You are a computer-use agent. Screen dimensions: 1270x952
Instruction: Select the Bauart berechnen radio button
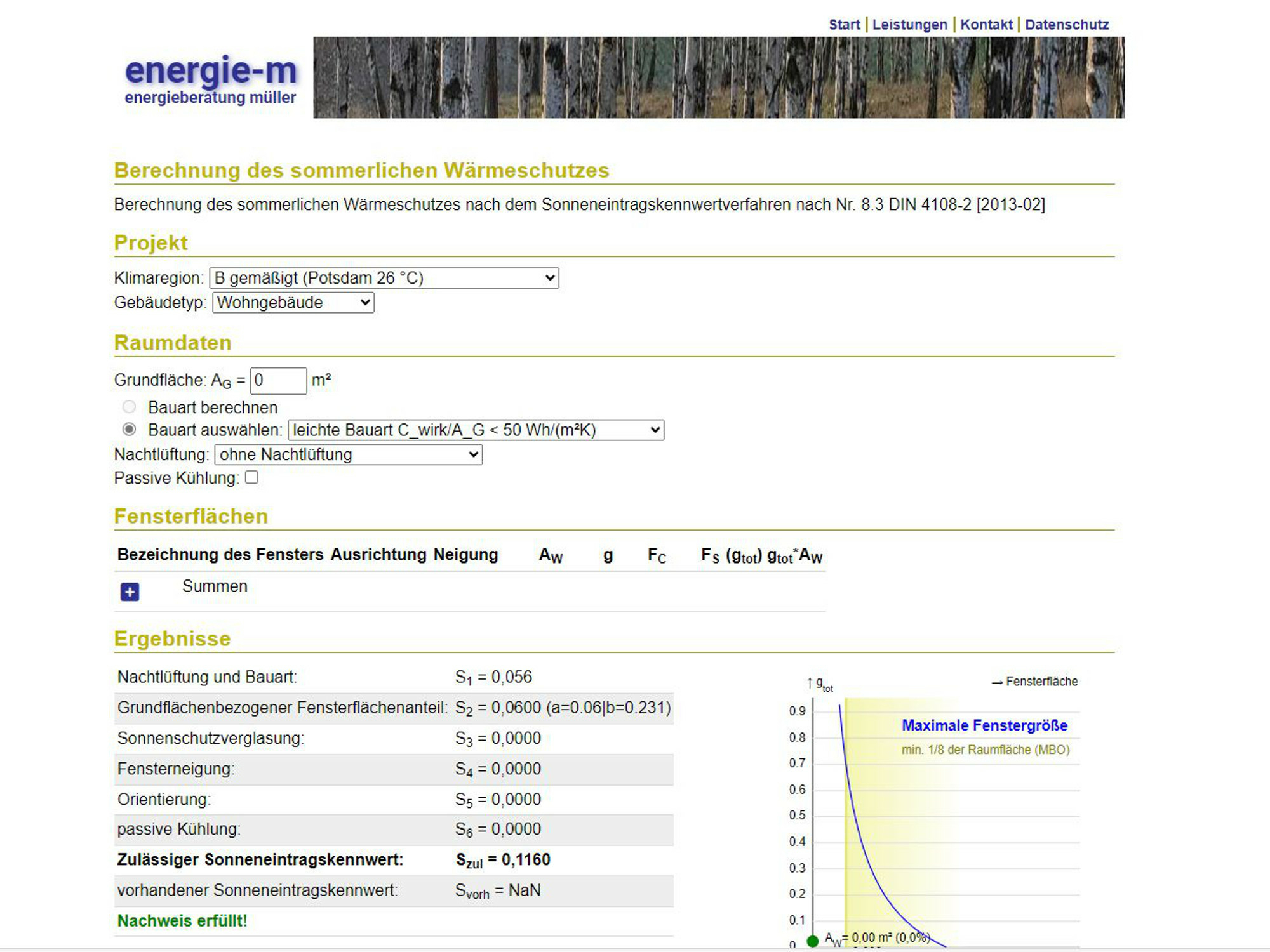coord(129,407)
